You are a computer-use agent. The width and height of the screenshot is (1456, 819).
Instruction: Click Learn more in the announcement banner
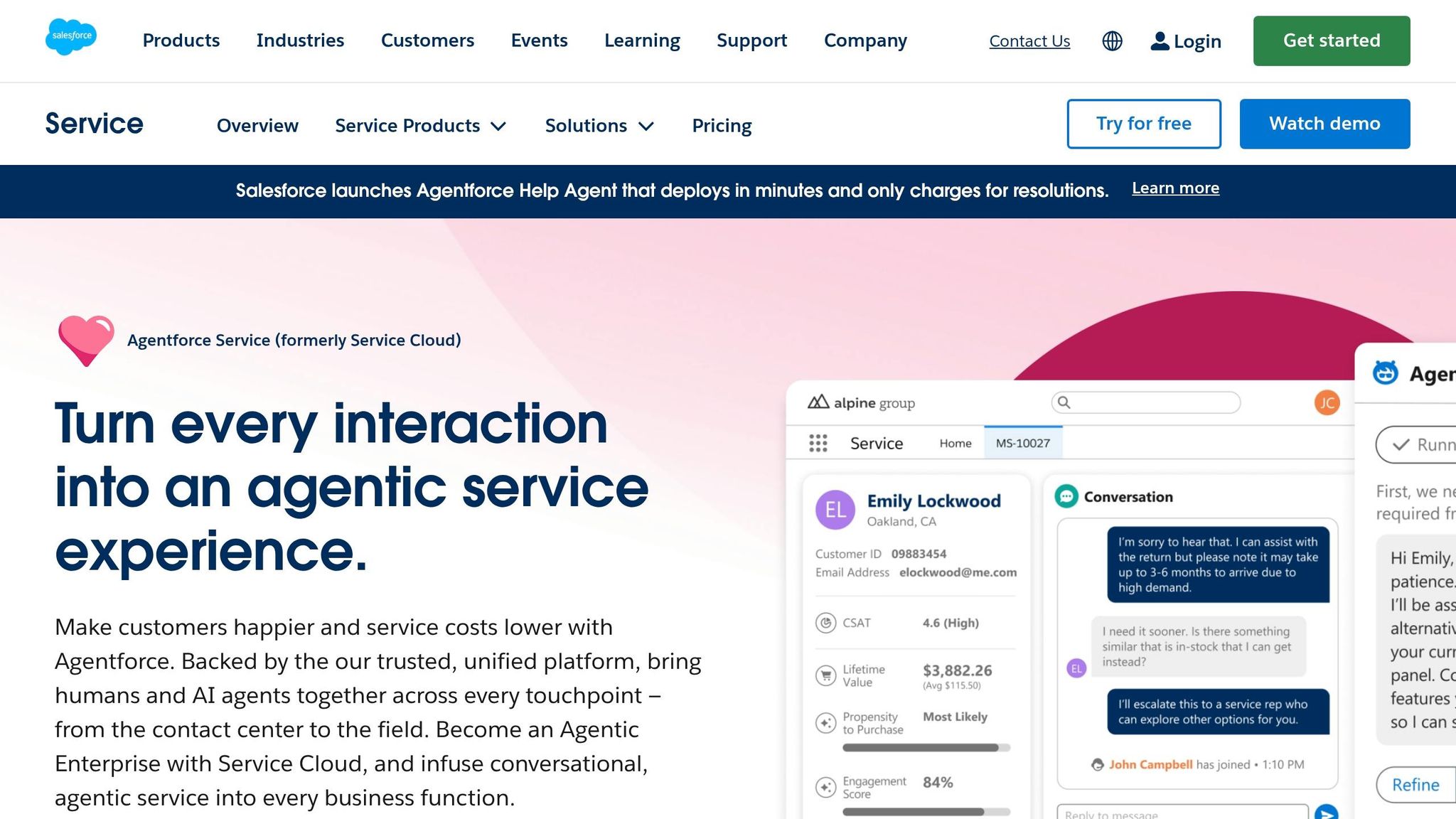pos(1175,188)
